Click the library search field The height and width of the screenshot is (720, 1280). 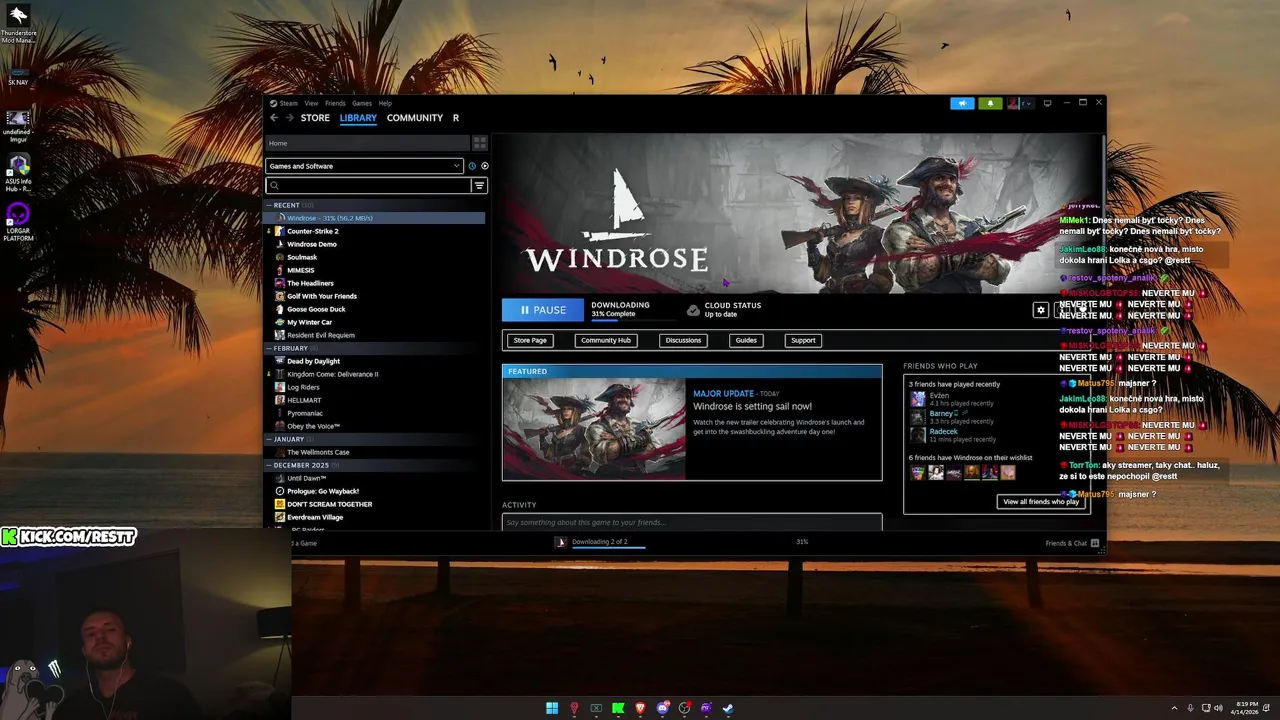(x=369, y=185)
